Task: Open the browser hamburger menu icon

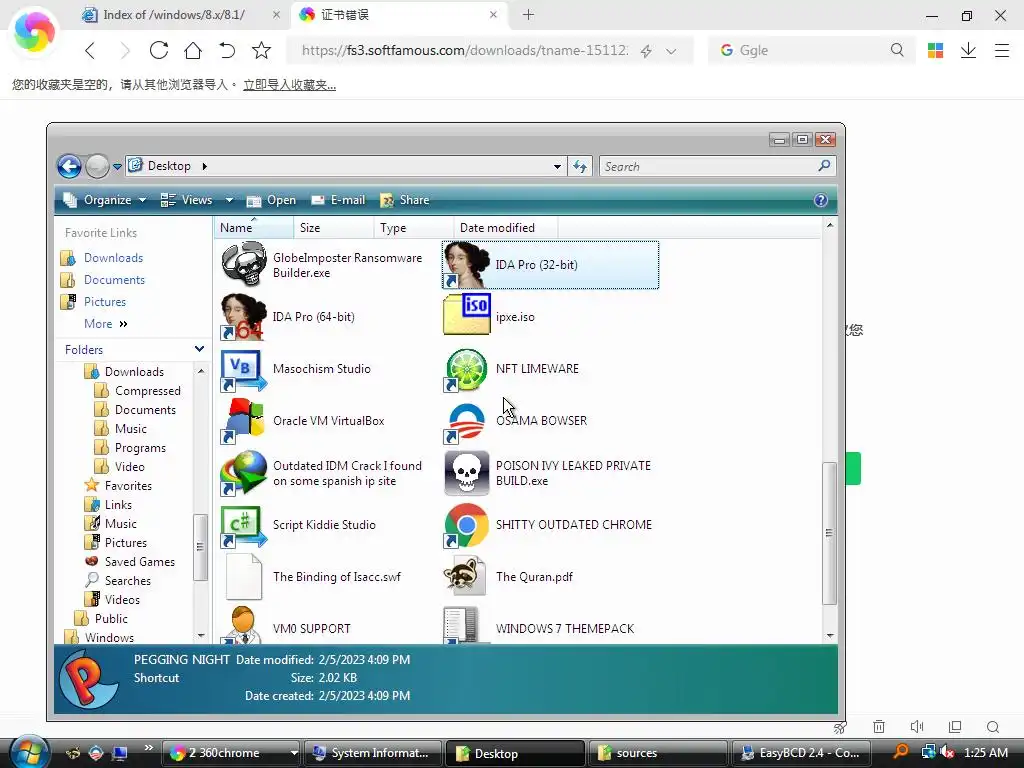Action: (x=1002, y=50)
